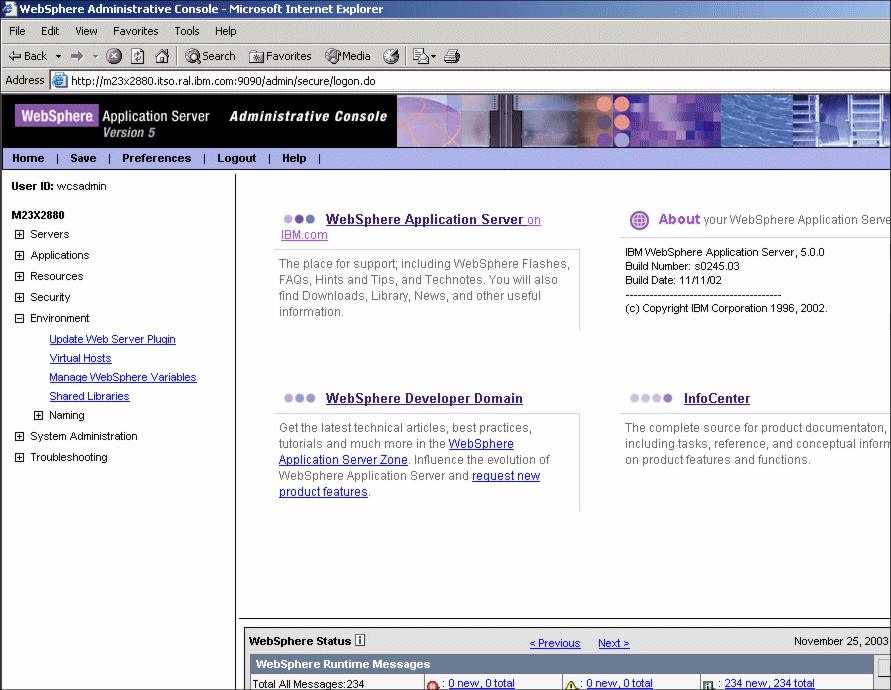The height and width of the screenshot is (690, 891).
Task: Select the Build Date: 11/11/02 text
Action: [x=673, y=280]
